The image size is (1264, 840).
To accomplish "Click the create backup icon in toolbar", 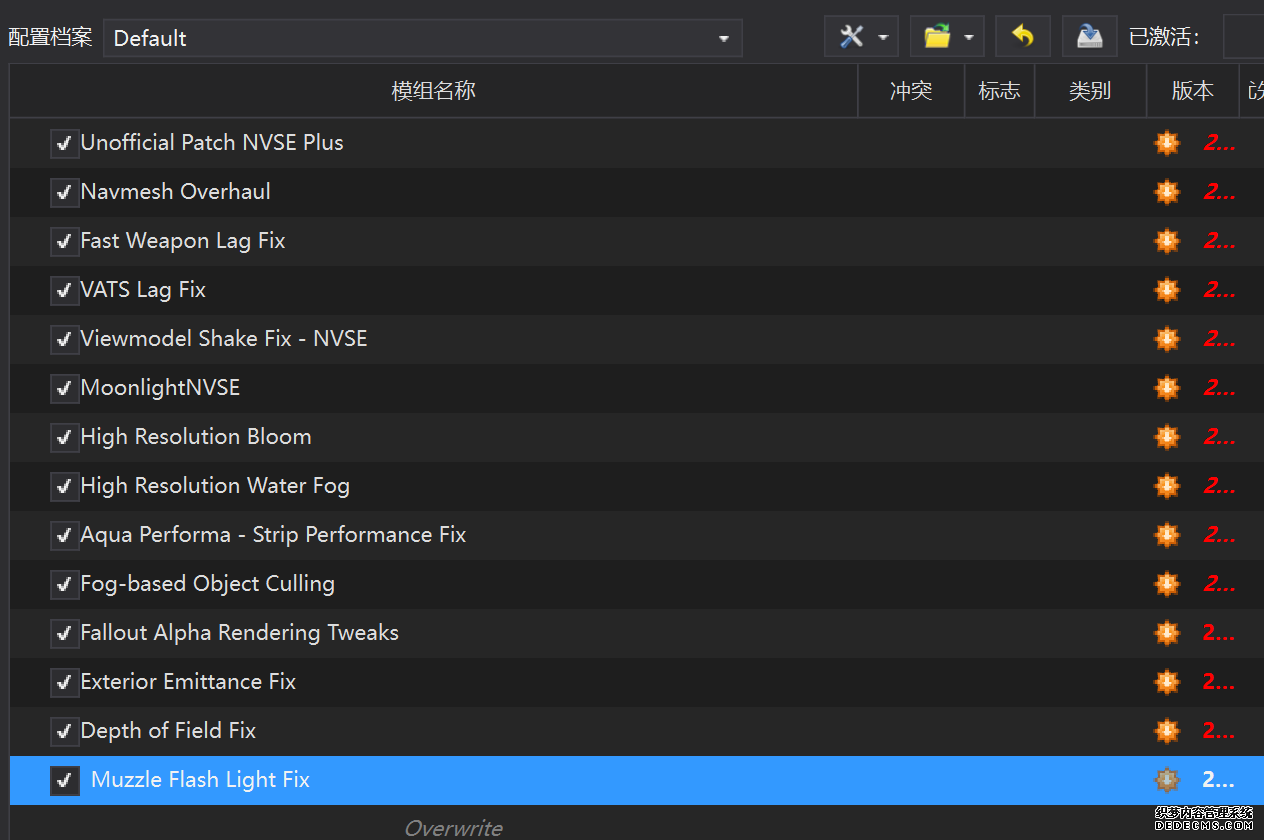I will 1089,37.
